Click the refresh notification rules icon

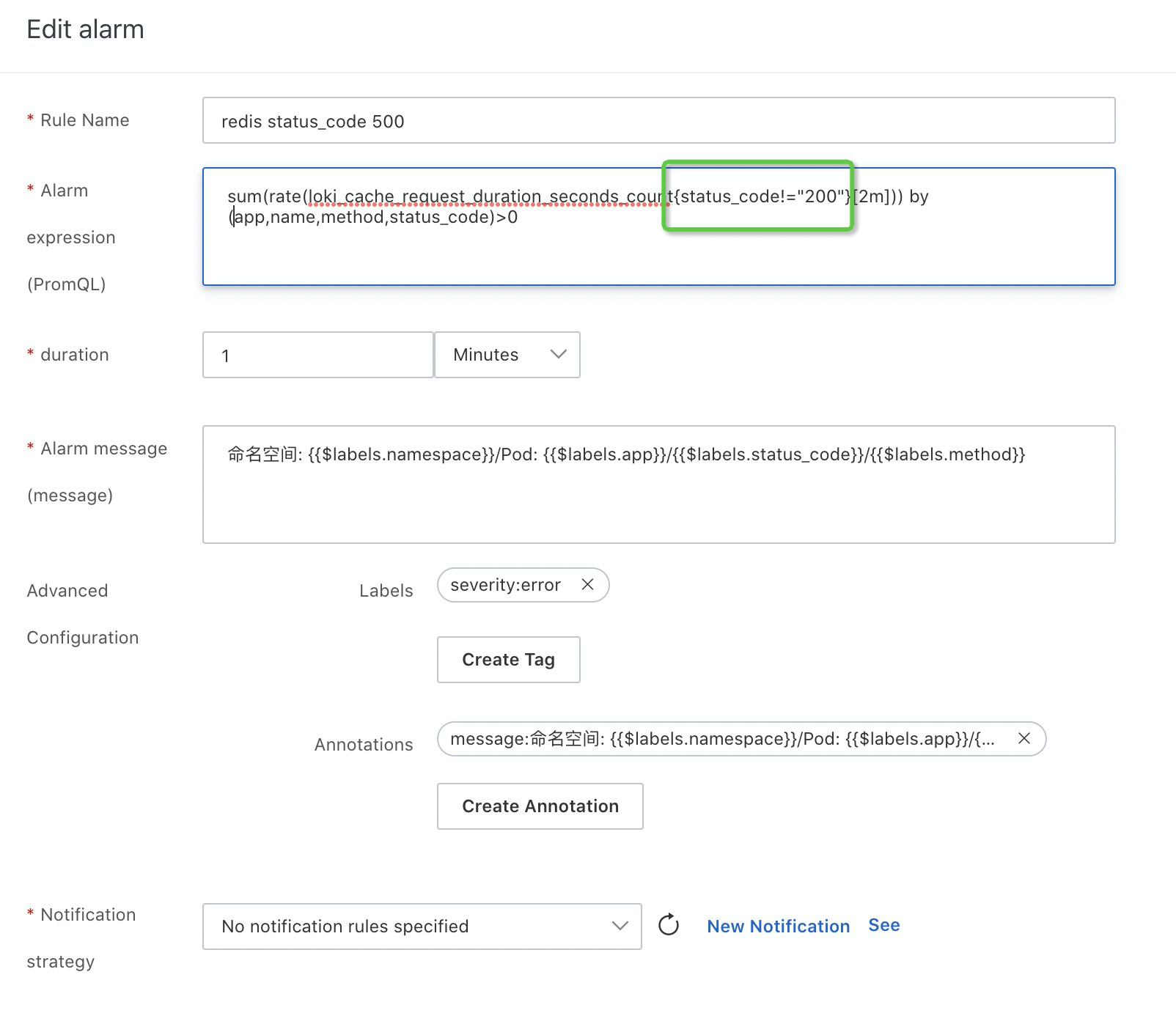[668, 926]
